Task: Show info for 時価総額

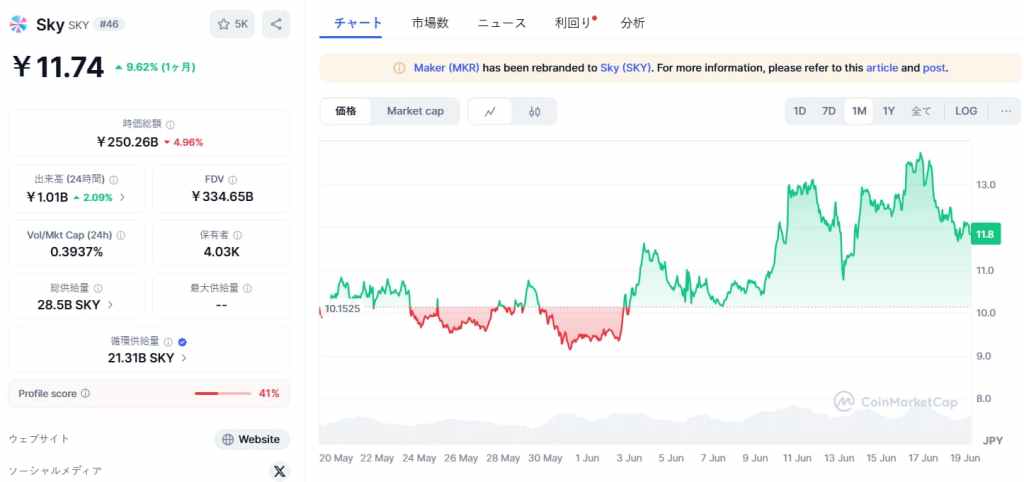Action: [x=170, y=124]
